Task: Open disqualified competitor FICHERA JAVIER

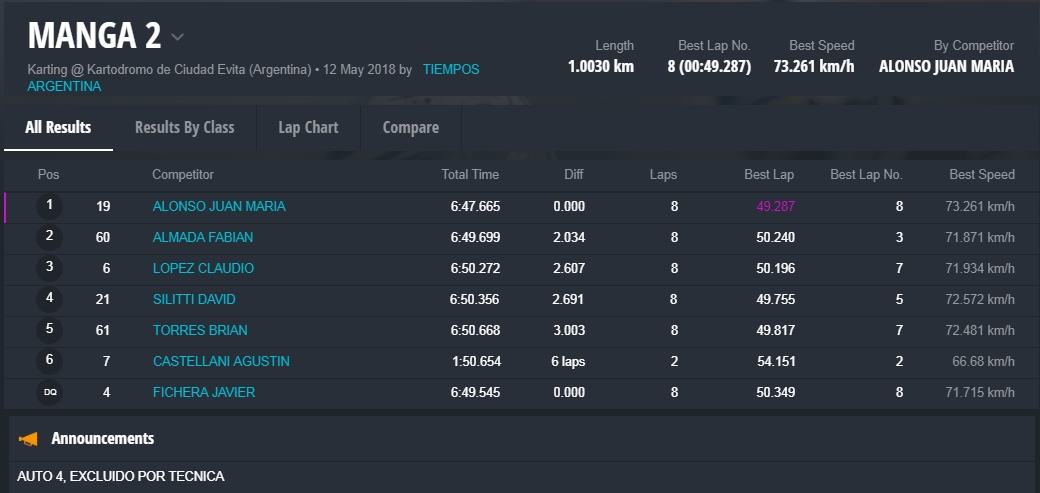Action: coord(204,392)
